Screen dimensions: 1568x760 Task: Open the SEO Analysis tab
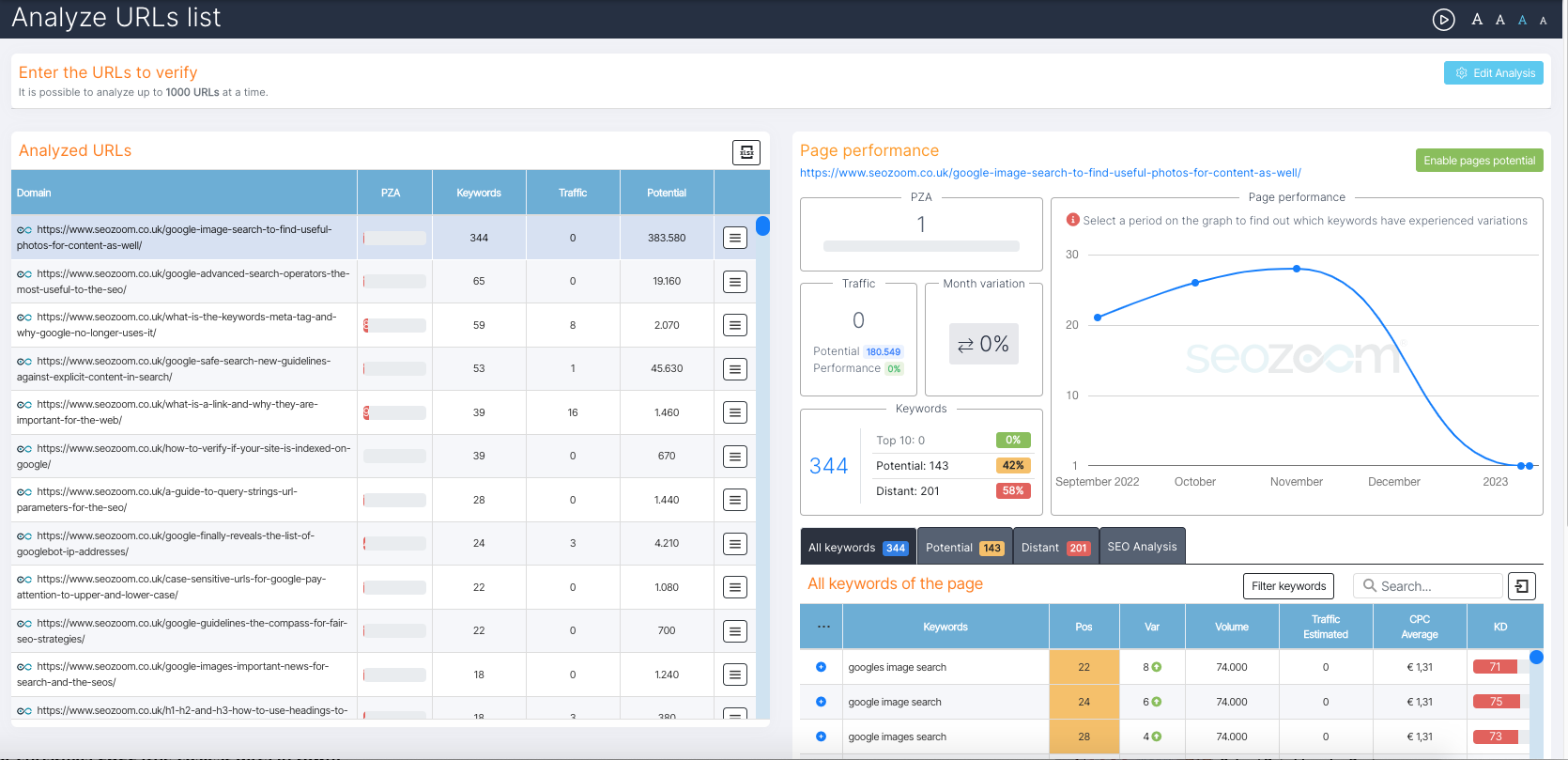click(x=1142, y=546)
